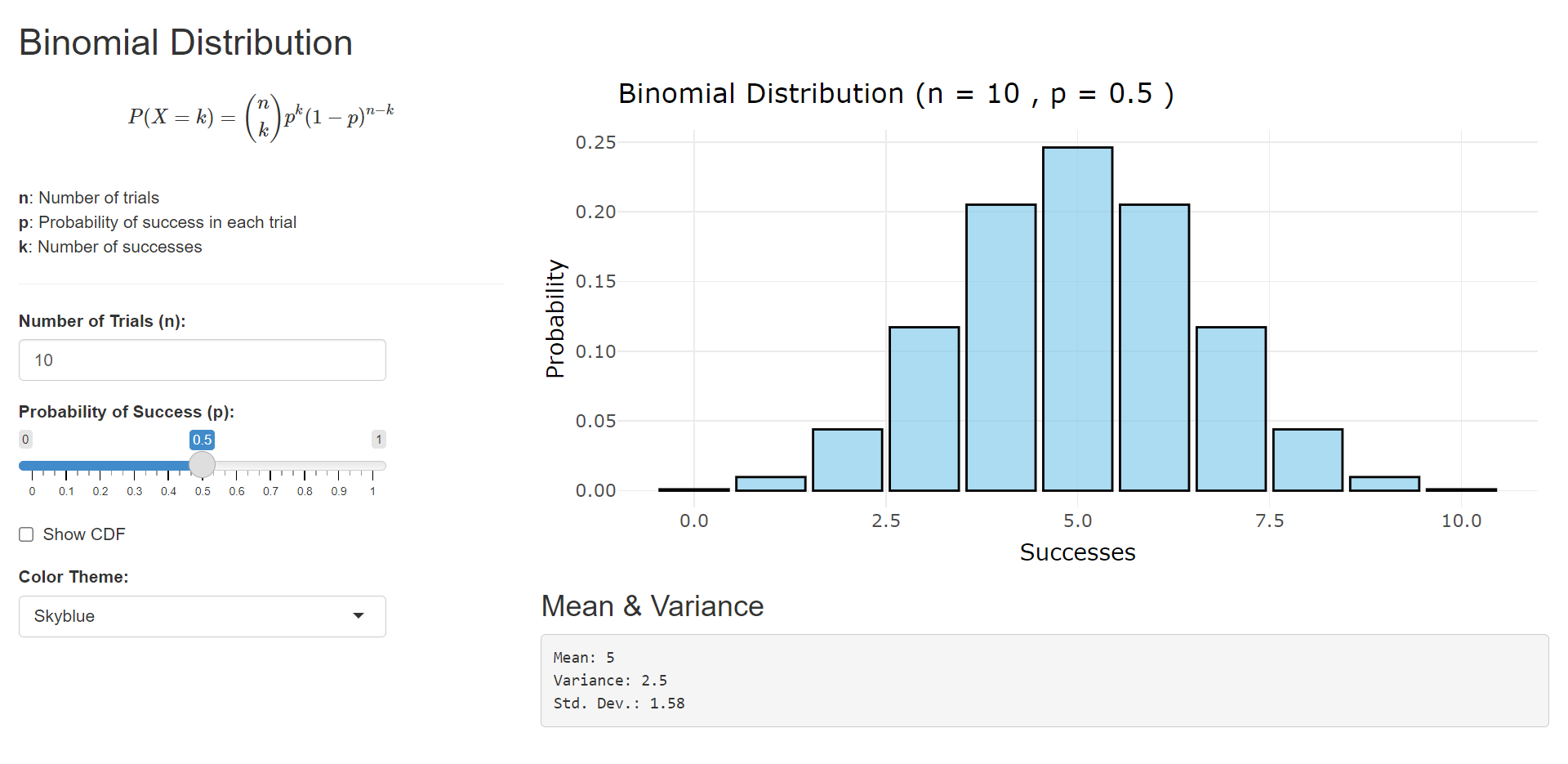Image resolution: width=1568 pixels, height=764 pixels.
Task: Click the slider maximum value badge 1
Action: 379,440
